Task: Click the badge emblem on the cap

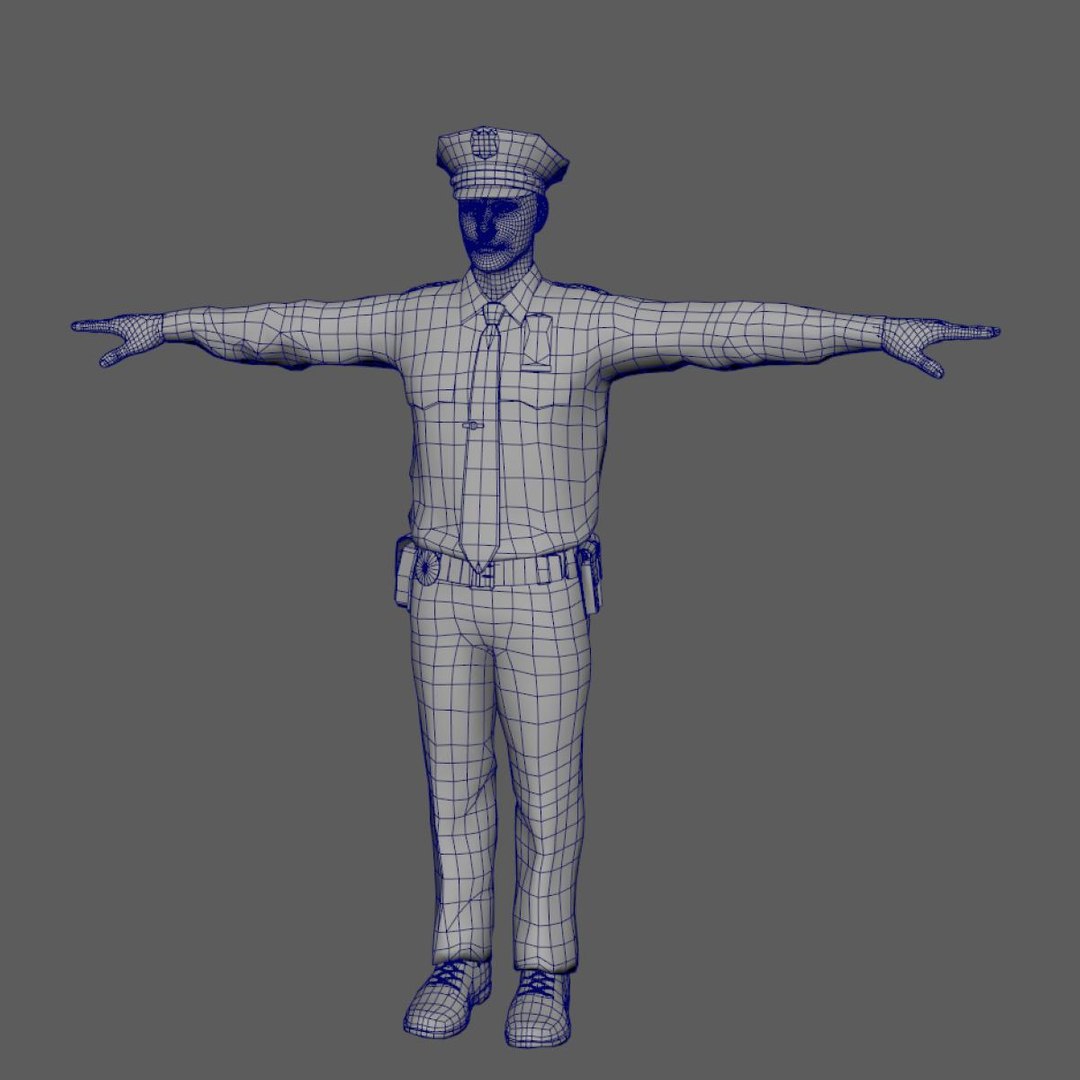Action: pyautogui.click(x=486, y=143)
